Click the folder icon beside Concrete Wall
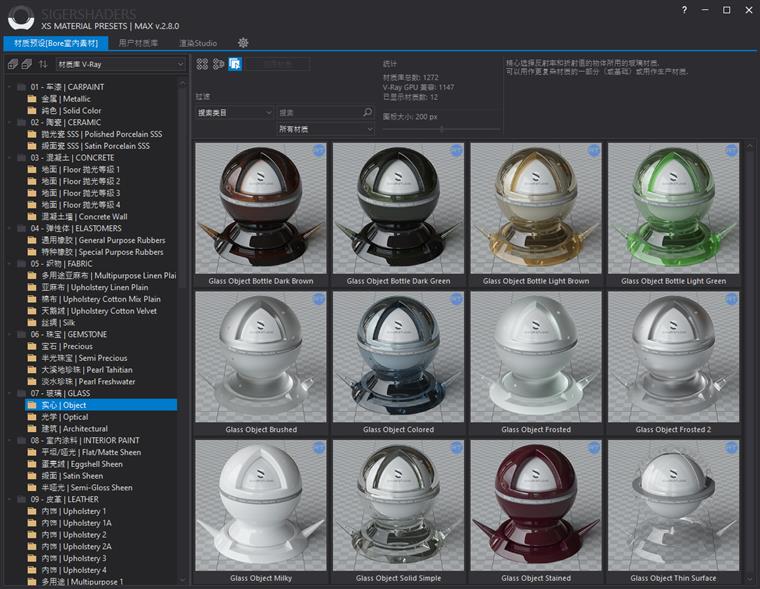The width and height of the screenshot is (760, 589). [32, 217]
